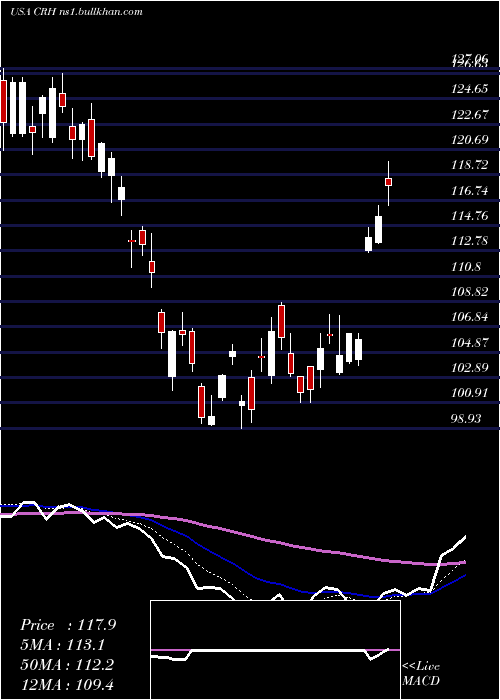This screenshot has height=700, width=500.
Task: Click the price label 118.72
Action: pos(470,165)
